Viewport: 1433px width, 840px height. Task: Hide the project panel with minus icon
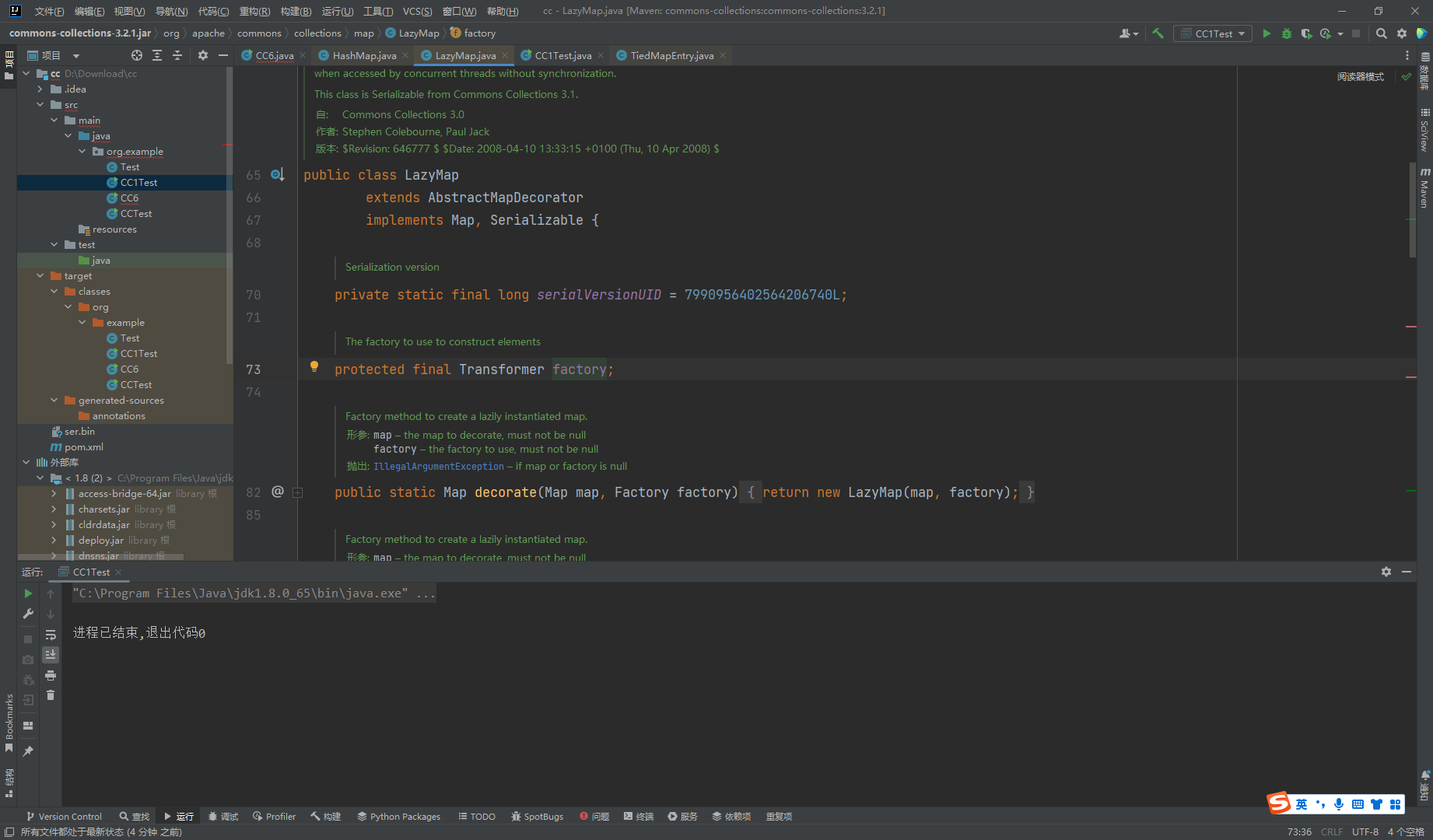223,55
